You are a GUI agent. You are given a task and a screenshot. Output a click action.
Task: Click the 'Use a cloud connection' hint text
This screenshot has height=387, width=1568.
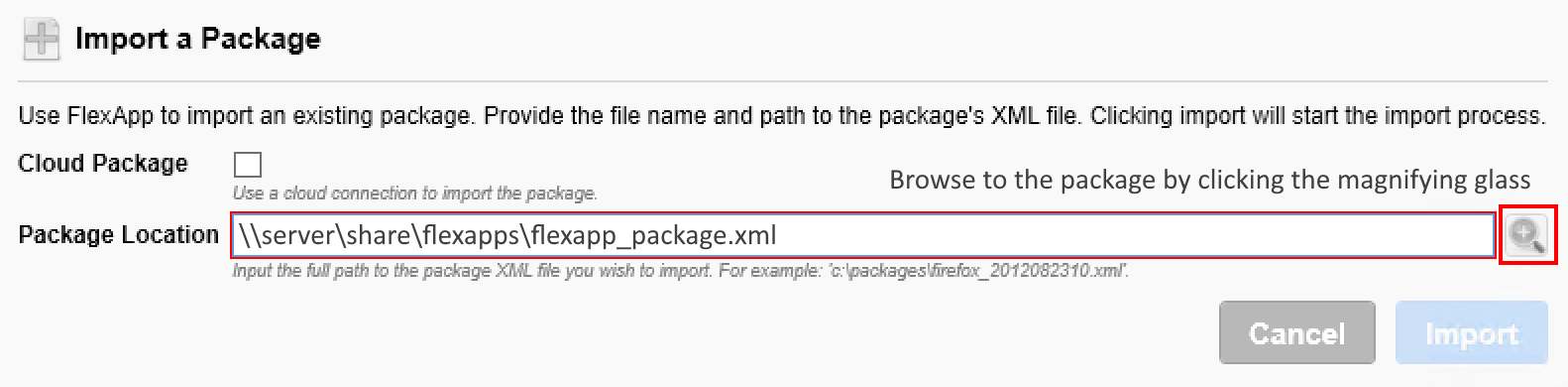tap(415, 193)
